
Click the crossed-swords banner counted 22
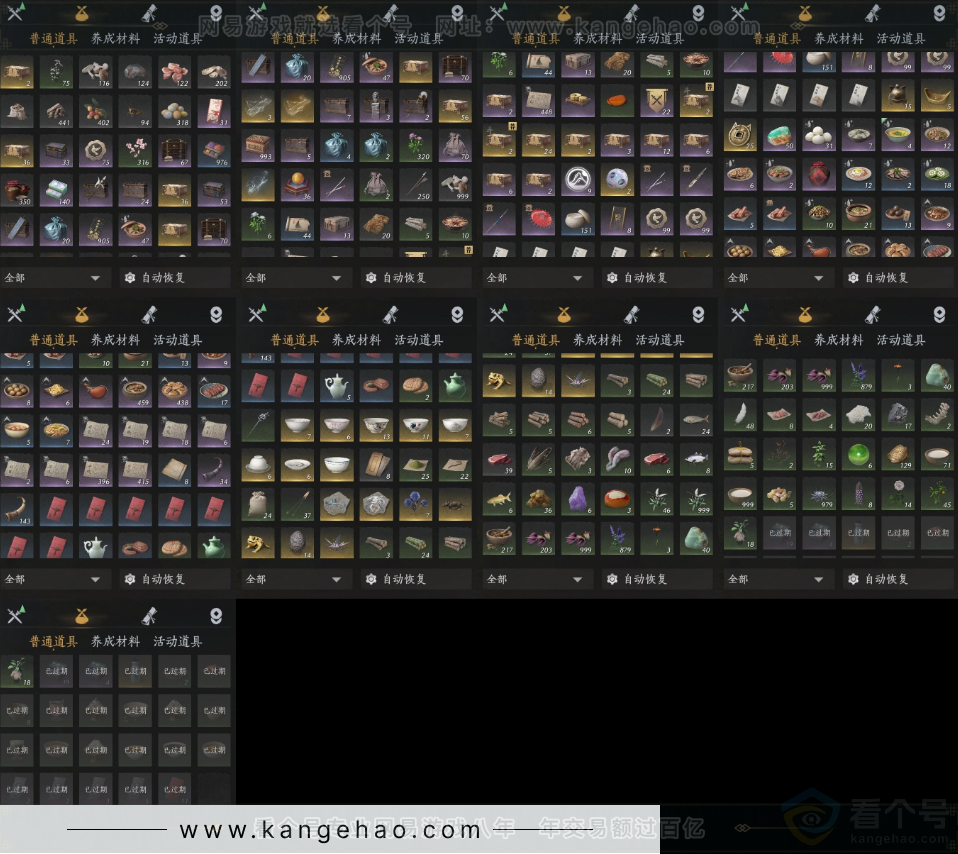coord(657,101)
